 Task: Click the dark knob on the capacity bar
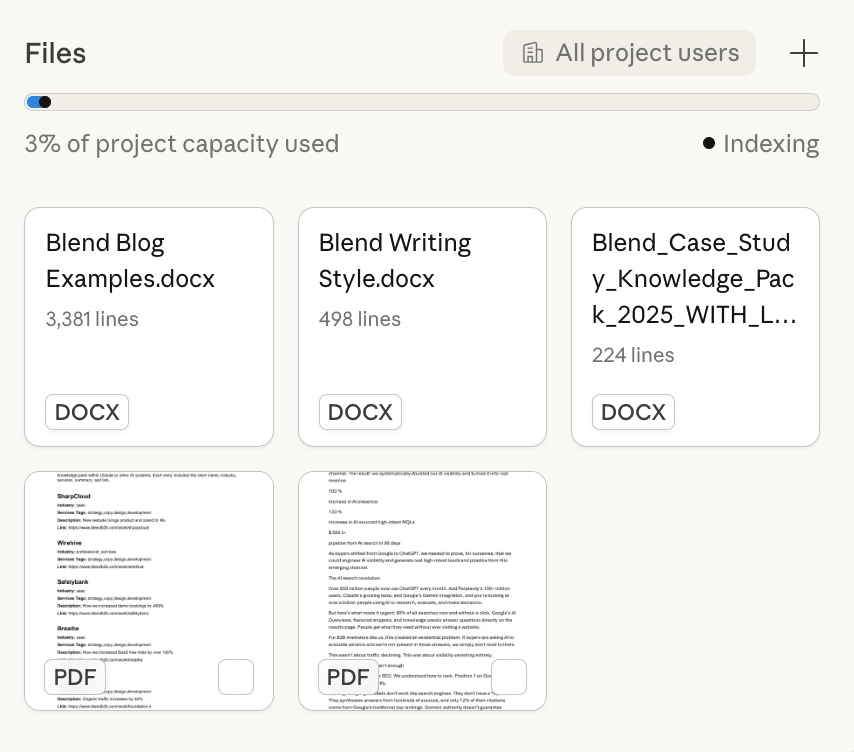pos(45,102)
